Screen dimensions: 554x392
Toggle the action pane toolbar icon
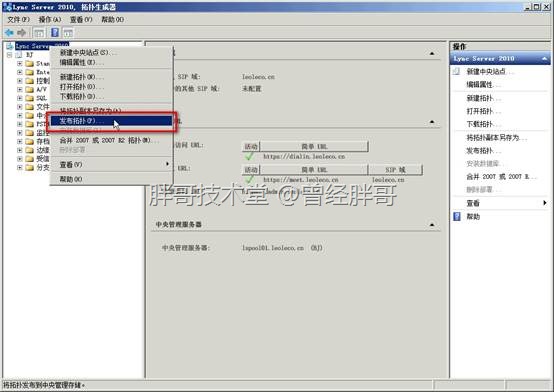pos(68,33)
